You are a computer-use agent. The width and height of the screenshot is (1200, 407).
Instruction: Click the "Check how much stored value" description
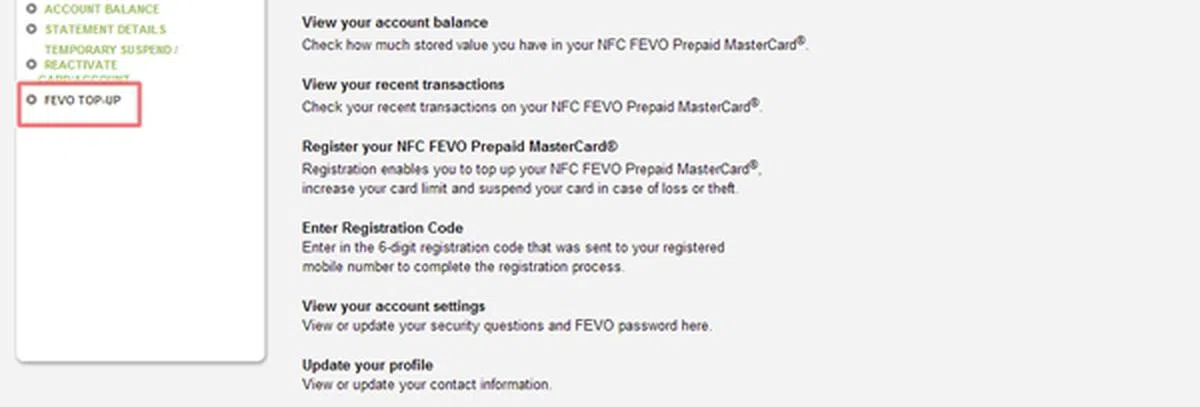coord(554,44)
